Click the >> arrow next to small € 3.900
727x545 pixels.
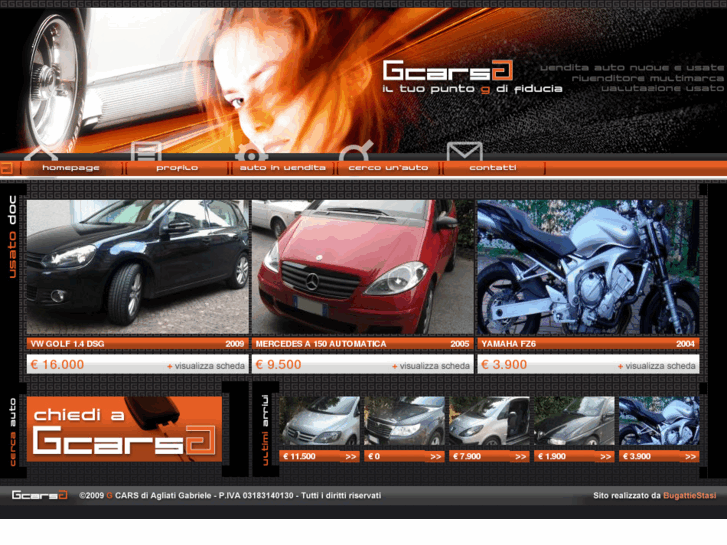(x=690, y=456)
